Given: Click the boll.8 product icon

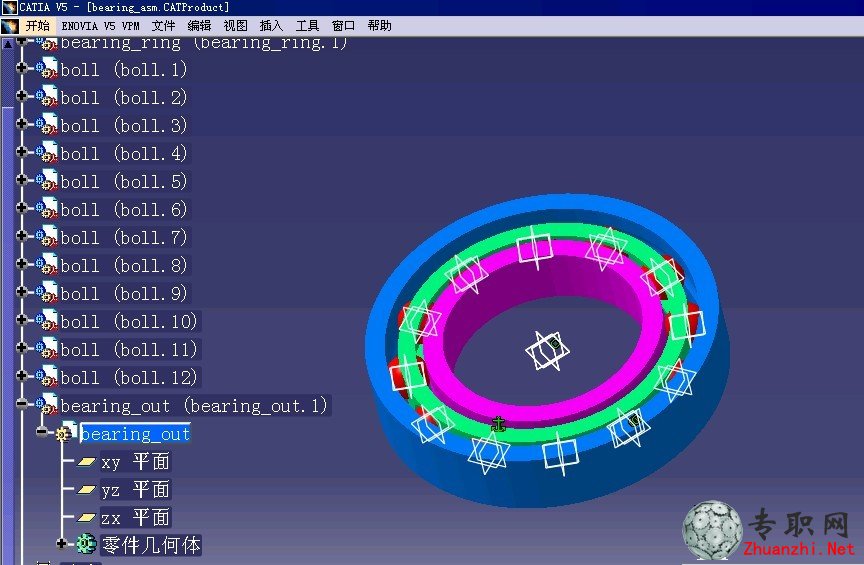Looking at the screenshot, I should [47, 266].
